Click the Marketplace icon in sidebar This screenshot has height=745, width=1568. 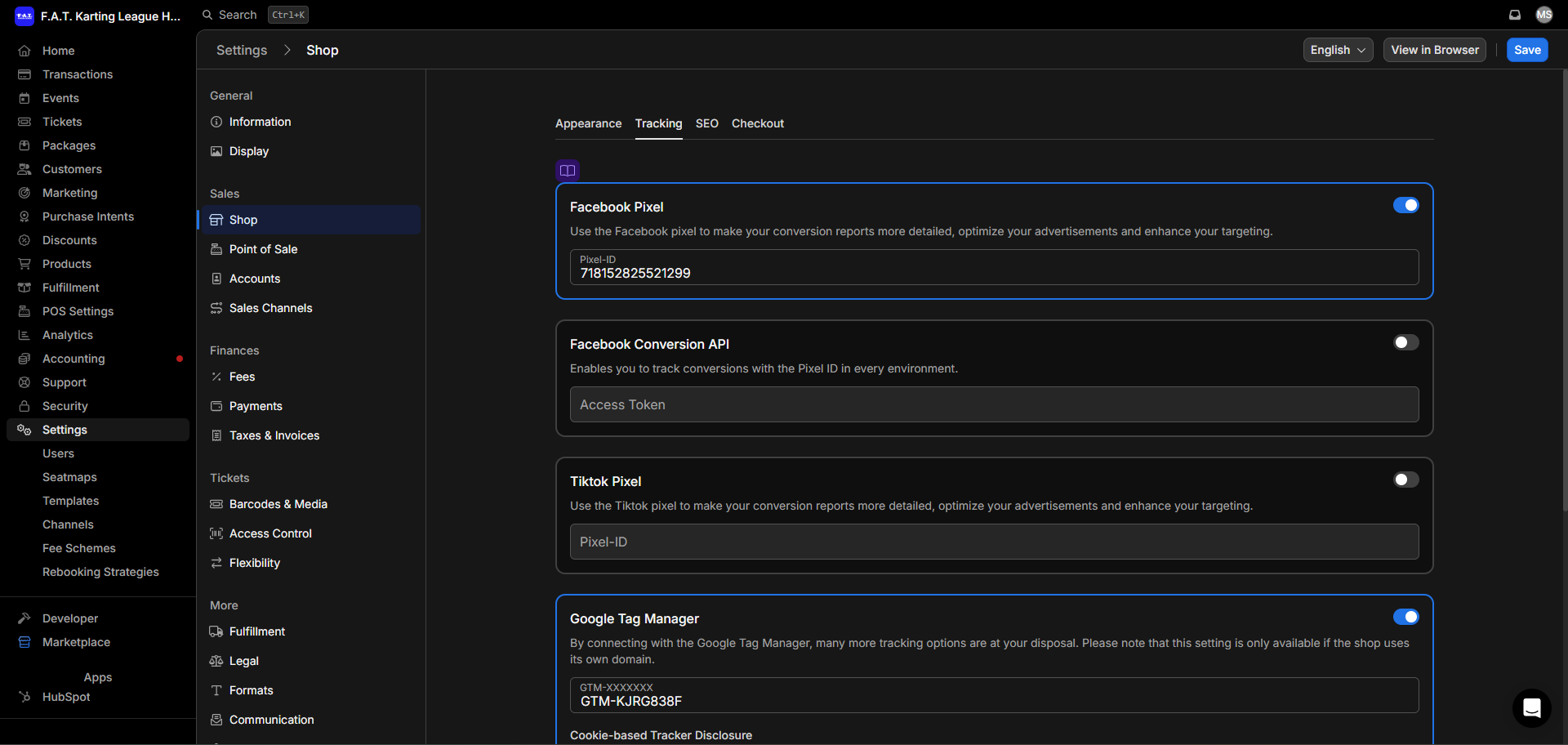pos(24,642)
